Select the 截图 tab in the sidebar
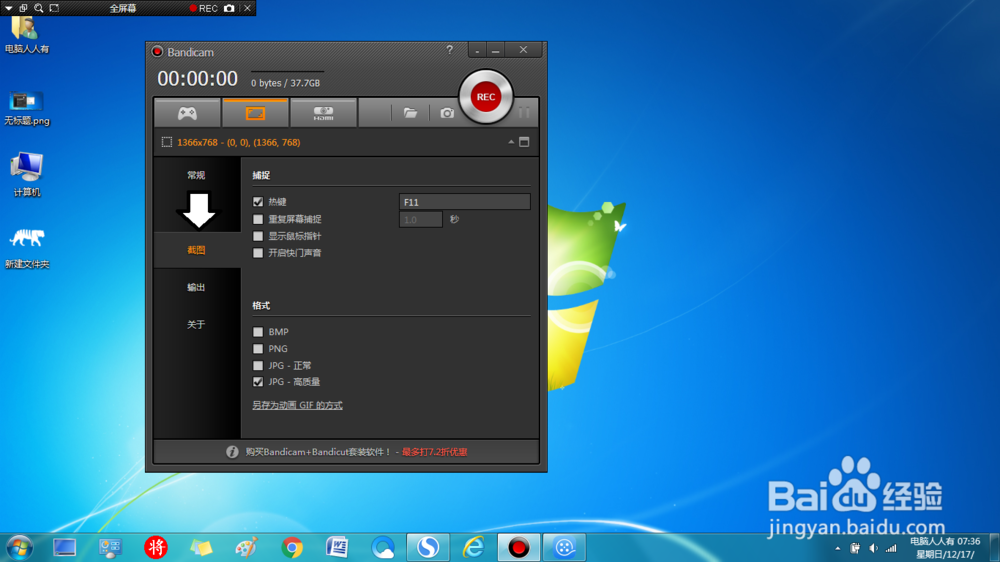1000x562 pixels. pos(196,250)
